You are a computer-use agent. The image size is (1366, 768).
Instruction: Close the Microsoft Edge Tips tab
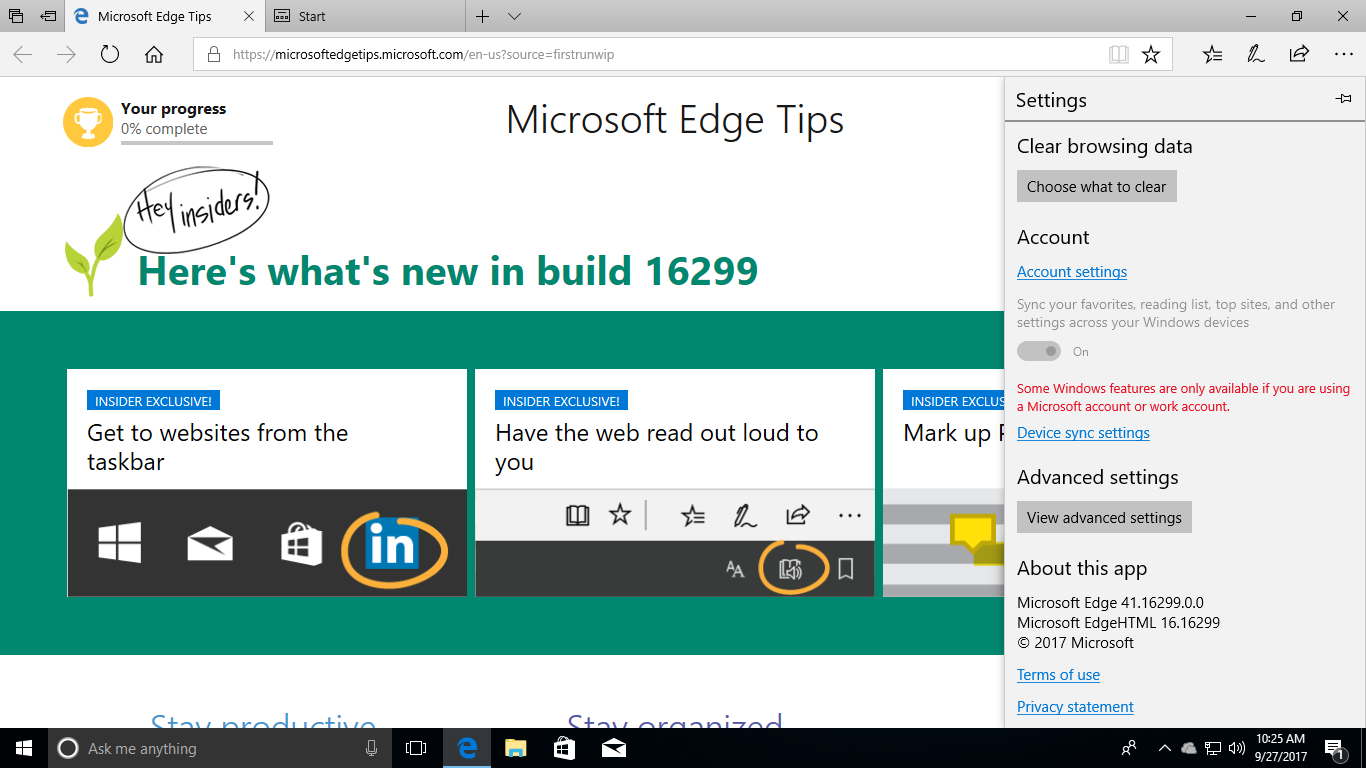pyautogui.click(x=247, y=16)
